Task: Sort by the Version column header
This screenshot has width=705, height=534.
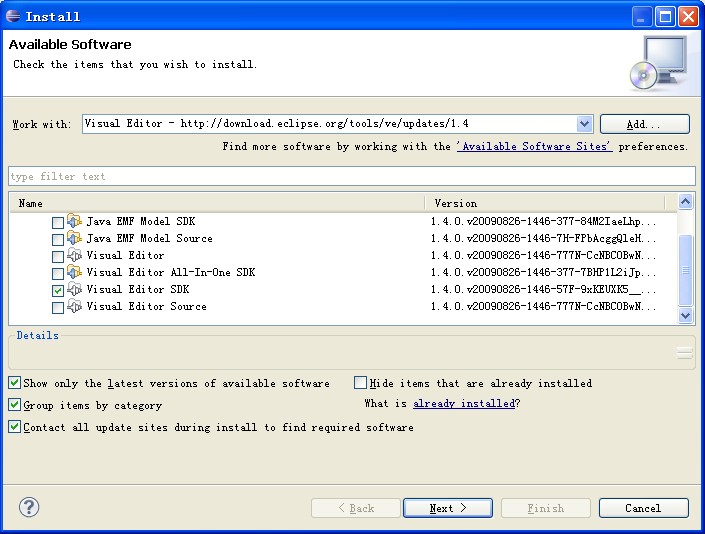Action: [545, 203]
